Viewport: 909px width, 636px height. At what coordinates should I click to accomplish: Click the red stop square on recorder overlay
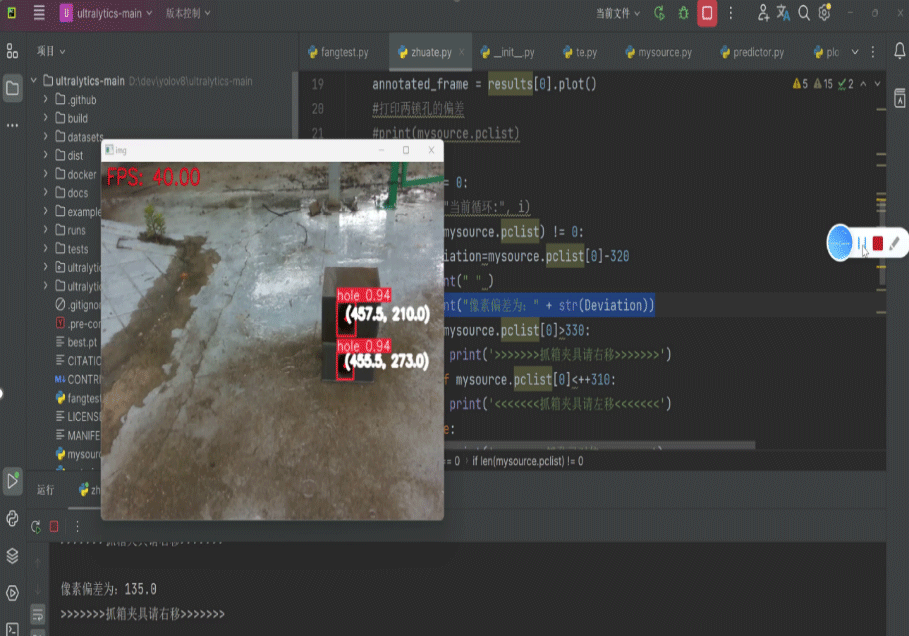click(878, 243)
